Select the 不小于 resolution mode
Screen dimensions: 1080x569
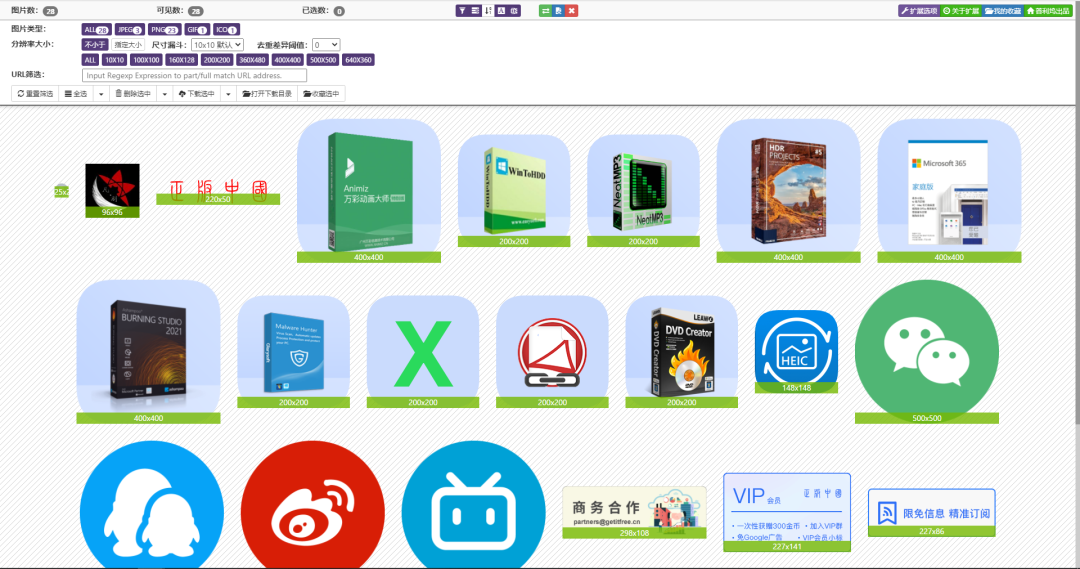(95, 45)
